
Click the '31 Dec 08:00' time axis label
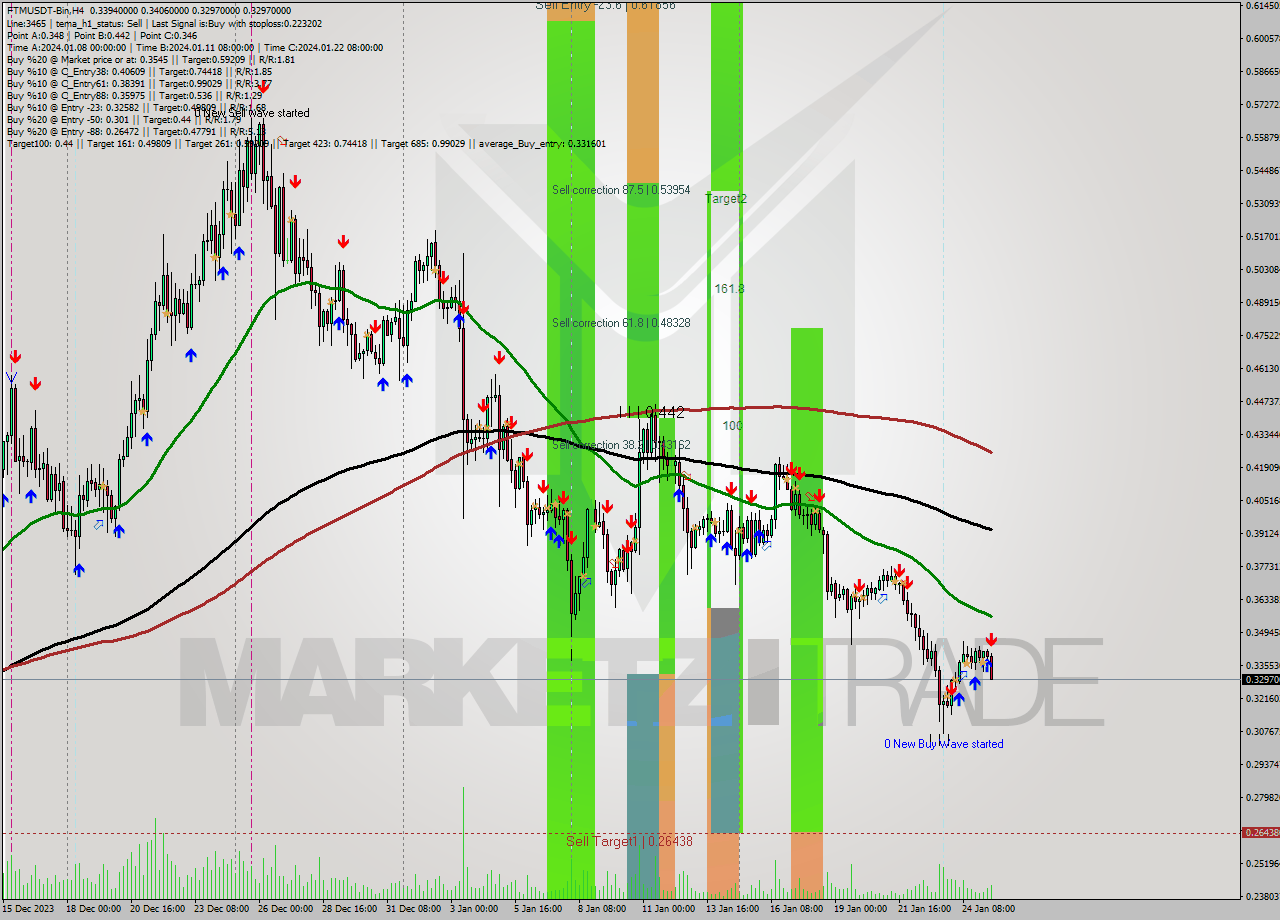click(413, 909)
